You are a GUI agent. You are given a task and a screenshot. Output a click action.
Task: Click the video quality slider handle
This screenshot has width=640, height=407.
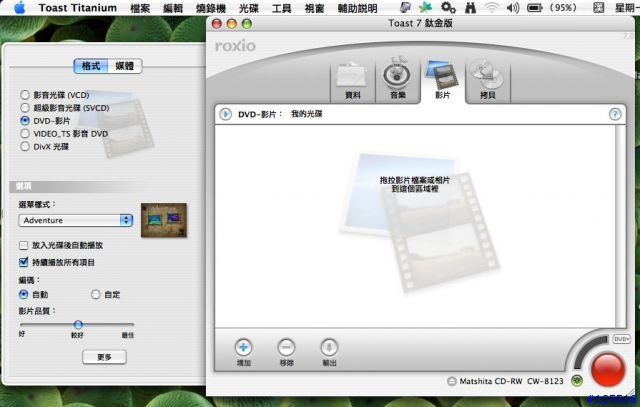coord(78,325)
